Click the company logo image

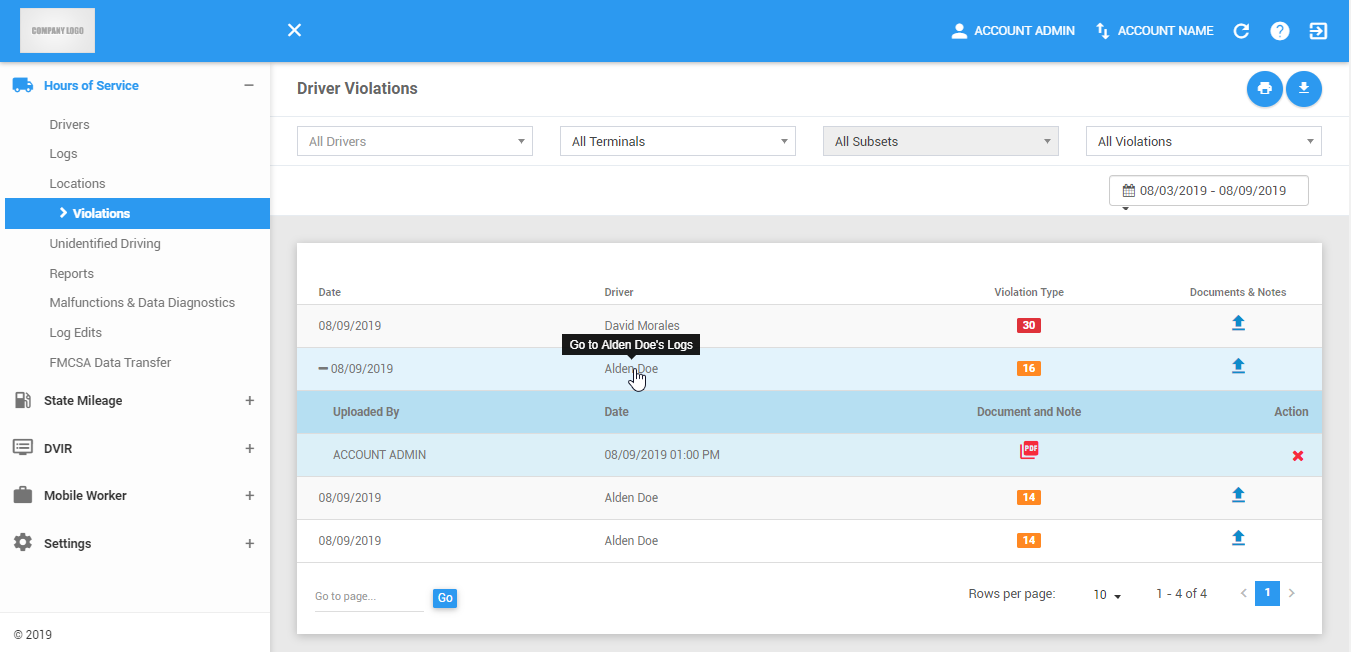point(57,31)
